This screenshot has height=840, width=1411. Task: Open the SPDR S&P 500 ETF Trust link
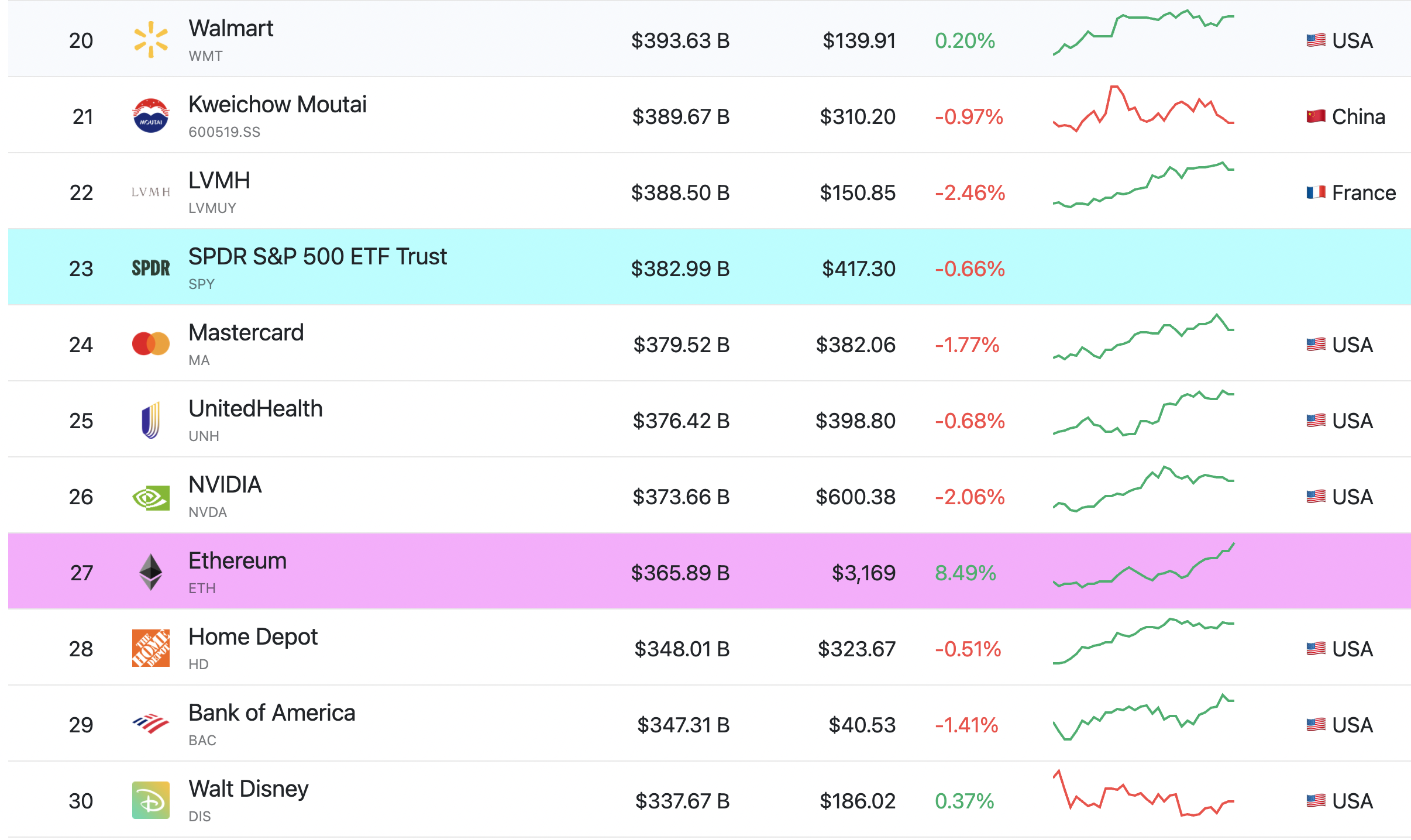coord(318,256)
